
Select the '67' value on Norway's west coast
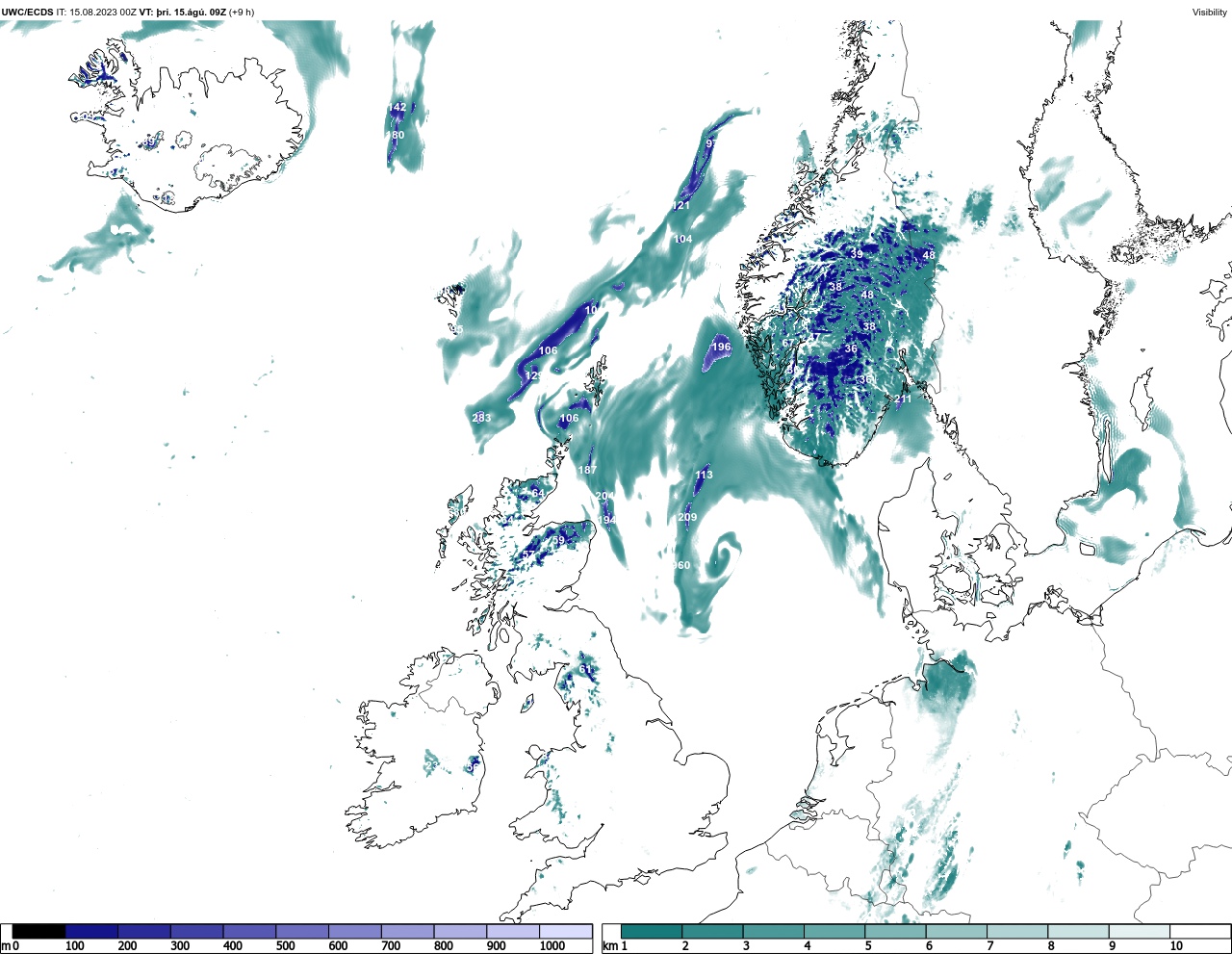(x=788, y=343)
